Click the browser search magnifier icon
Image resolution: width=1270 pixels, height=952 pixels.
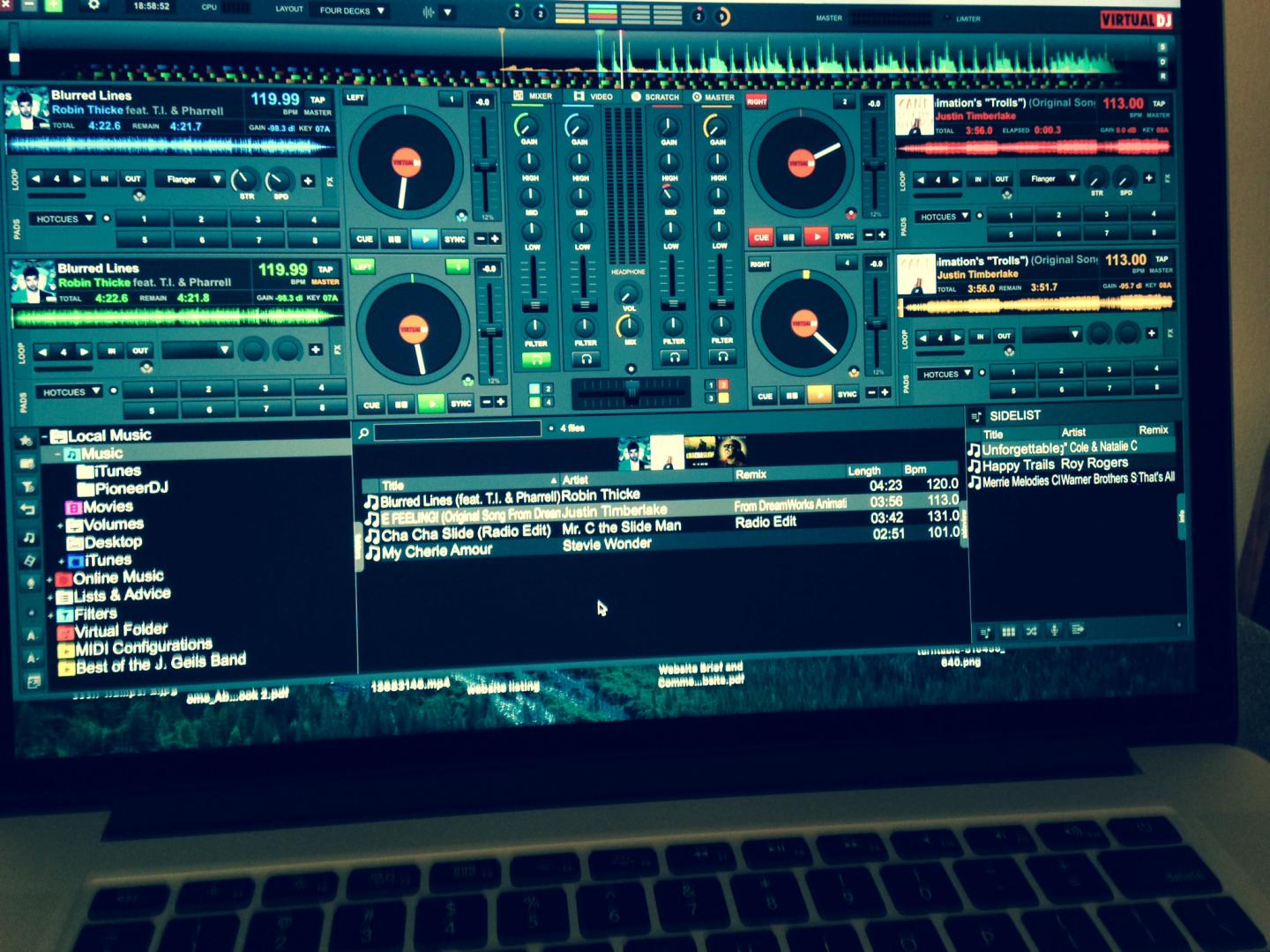362,433
